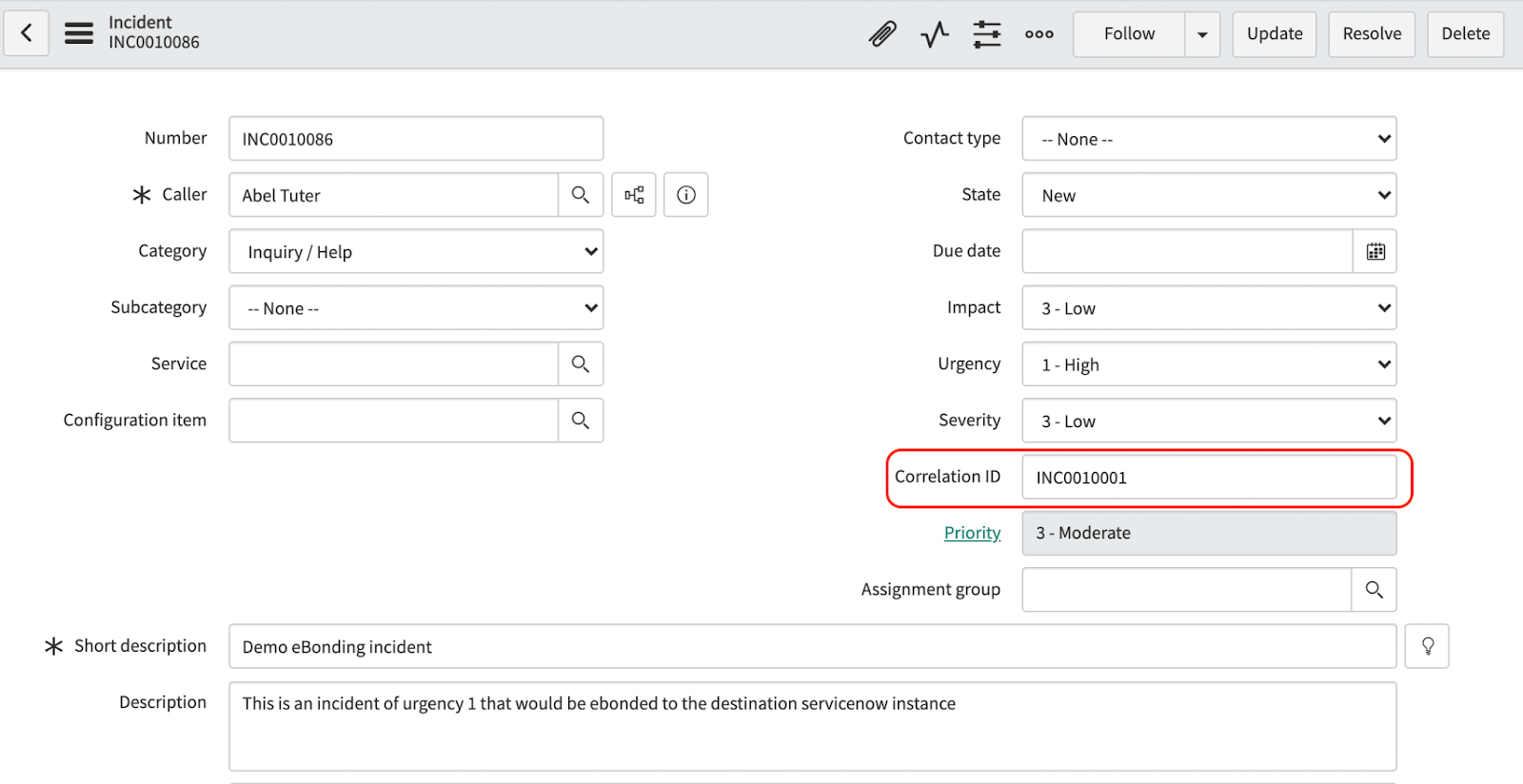Click into the Service input field
This screenshot has width=1523, height=784.
[x=394, y=363]
